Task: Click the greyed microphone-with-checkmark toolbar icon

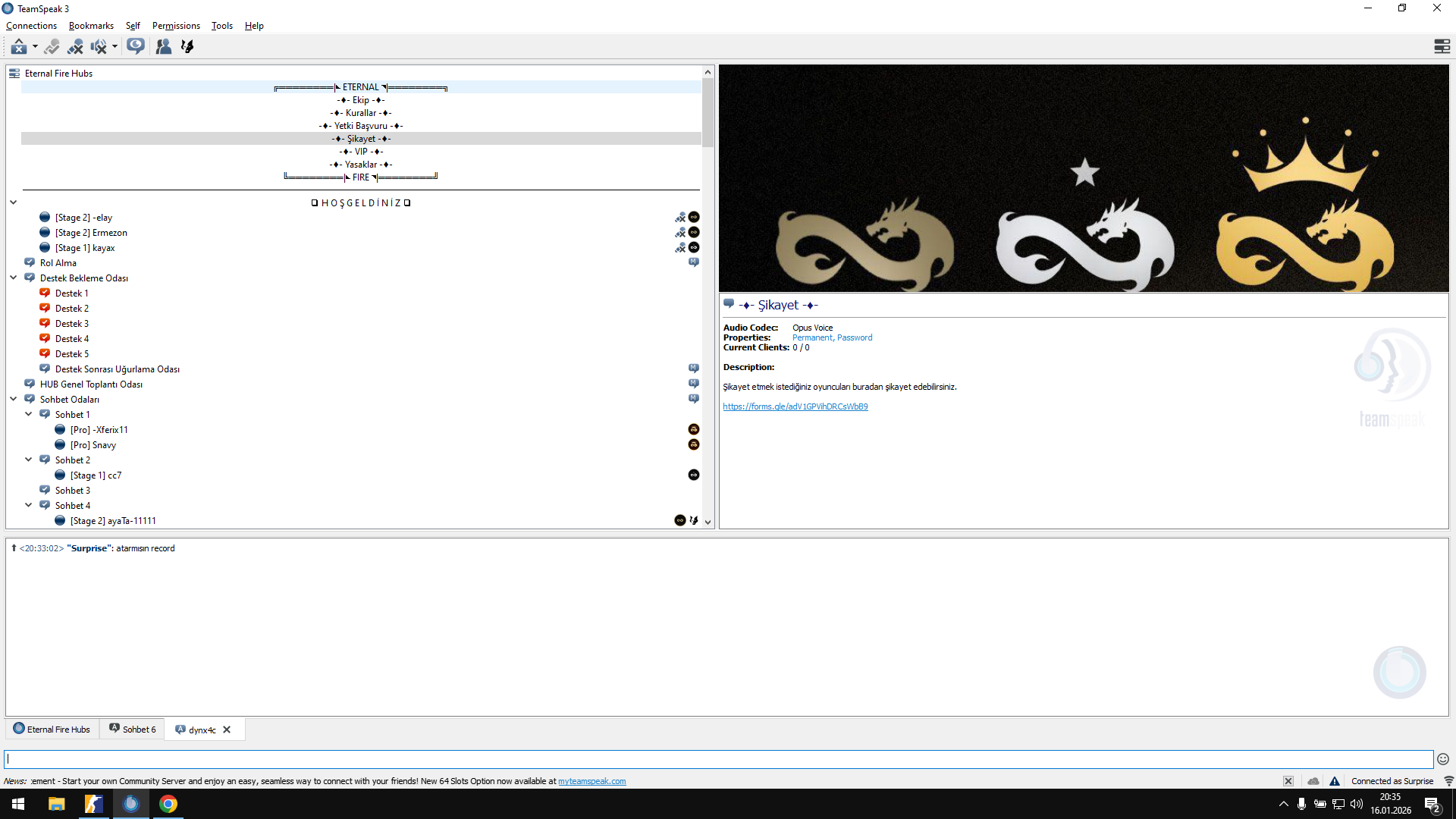Action: tap(52, 47)
